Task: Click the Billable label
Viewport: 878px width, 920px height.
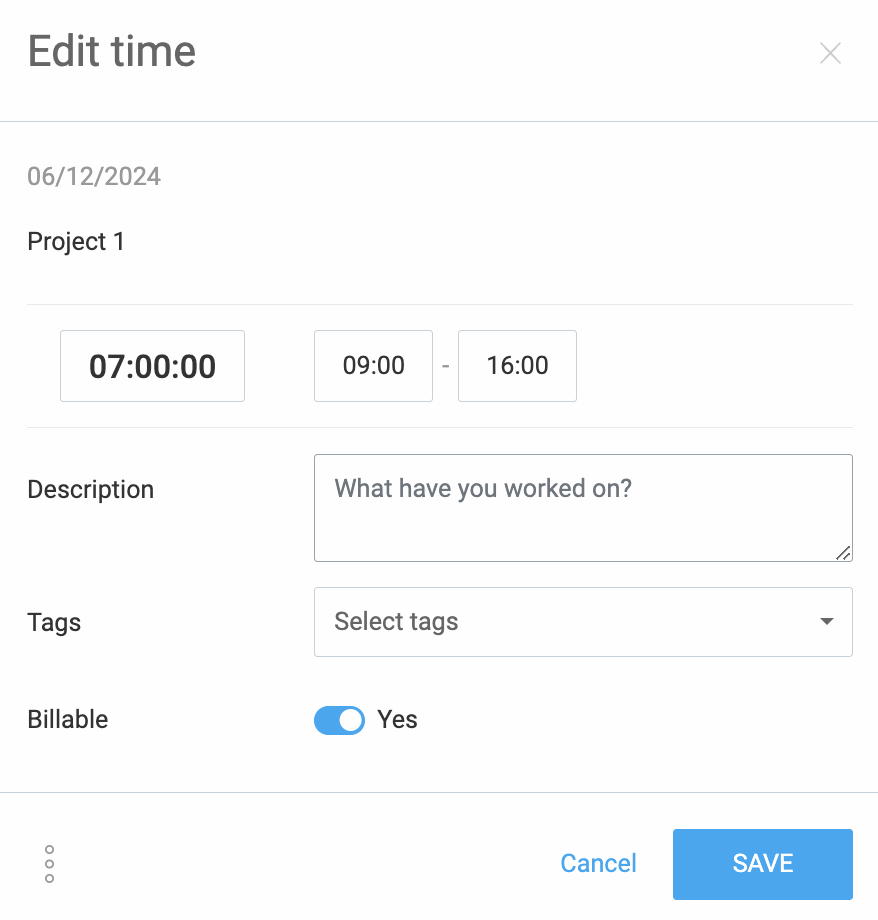Action: coord(67,720)
